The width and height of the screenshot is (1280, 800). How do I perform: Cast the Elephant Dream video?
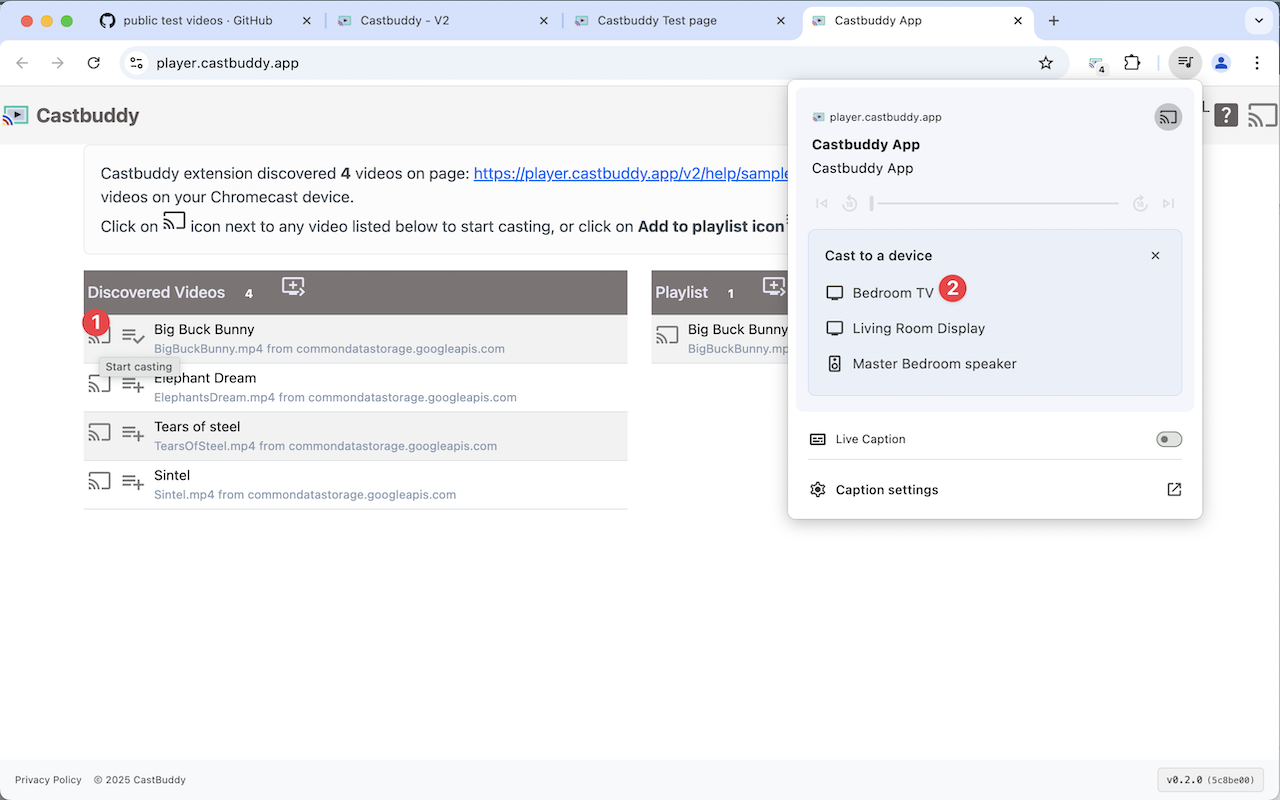pyautogui.click(x=99, y=384)
